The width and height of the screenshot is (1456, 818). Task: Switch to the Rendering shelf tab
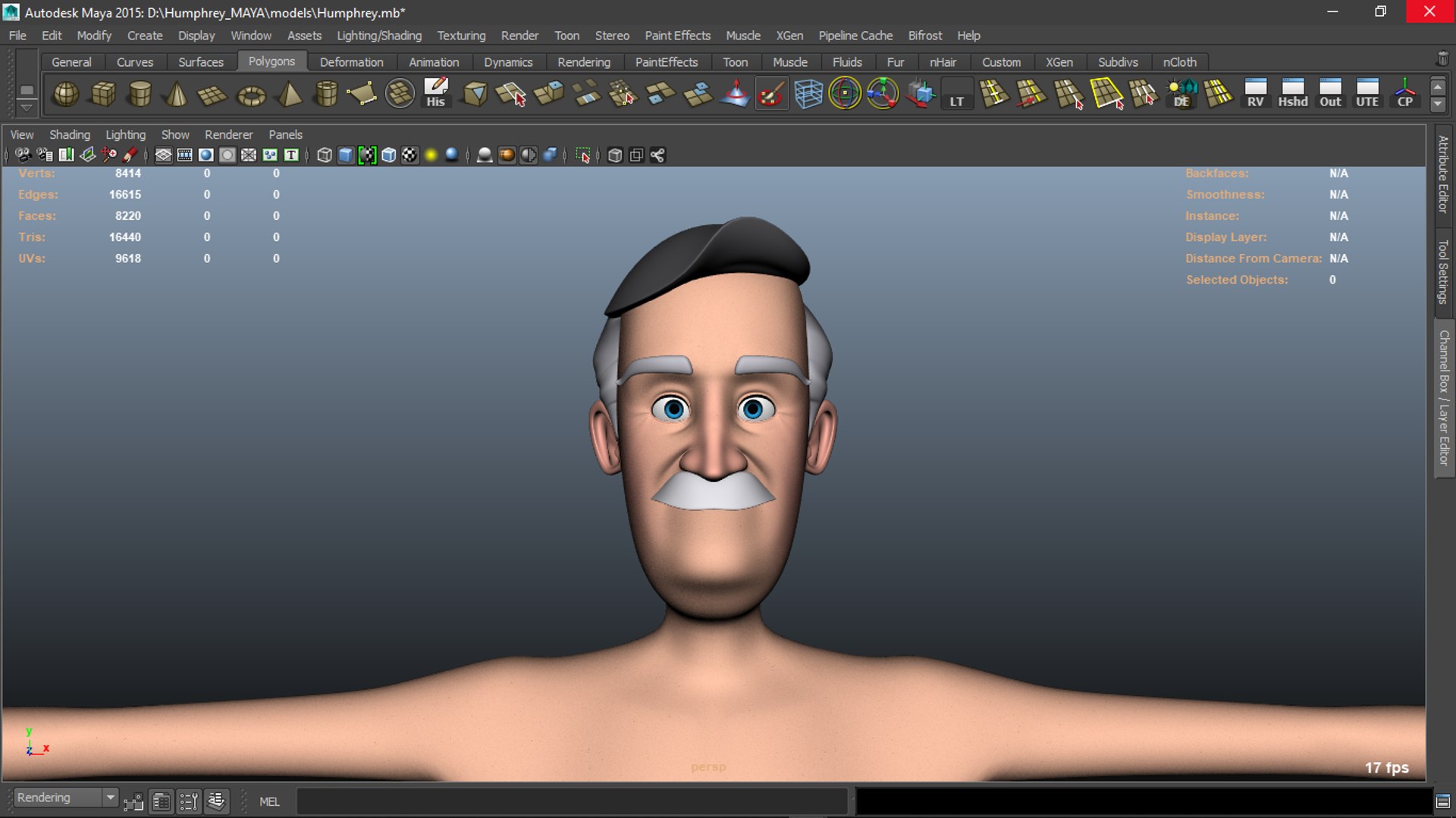(584, 62)
